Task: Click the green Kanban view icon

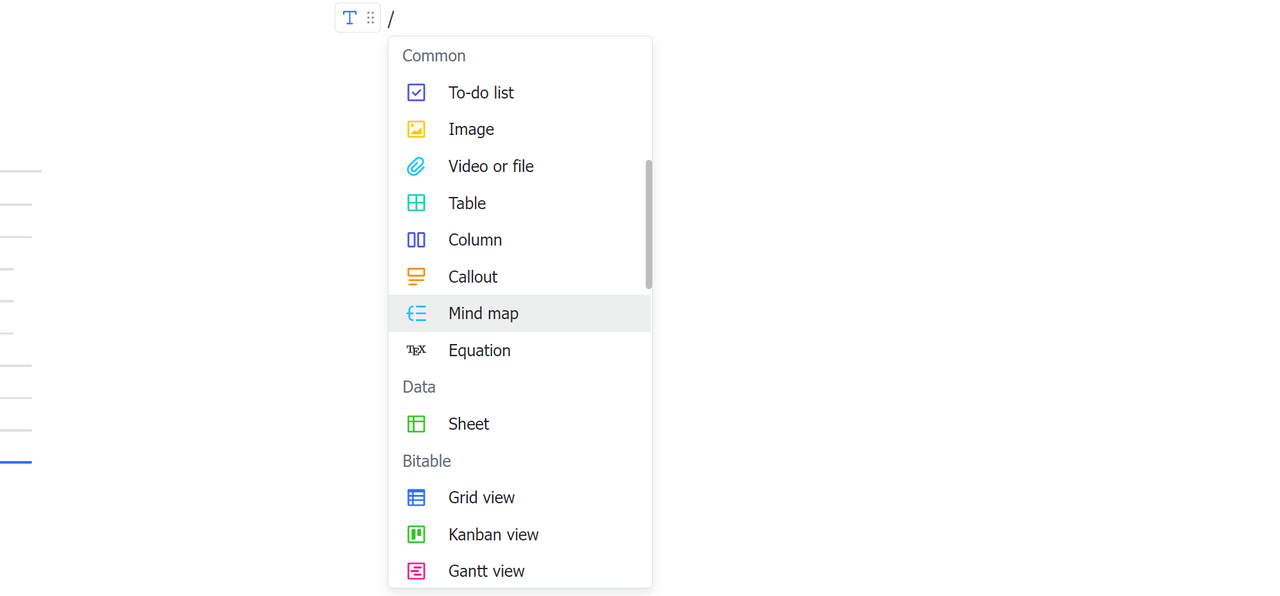Action: pyautogui.click(x=416, y=535)
